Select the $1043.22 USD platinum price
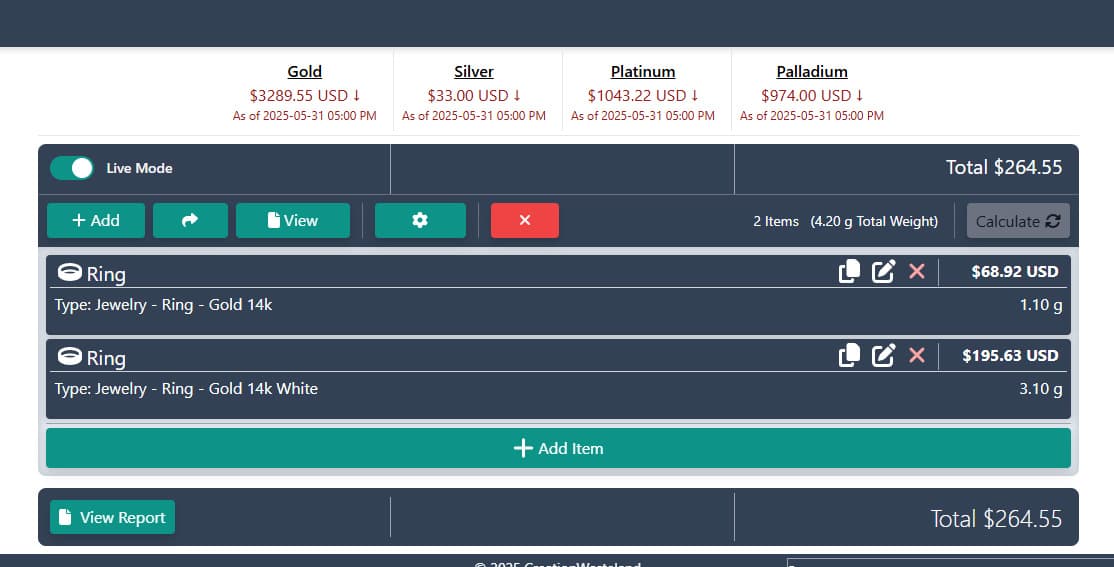Viewport: 1114px width, 567px height. [x=643, y=95]
